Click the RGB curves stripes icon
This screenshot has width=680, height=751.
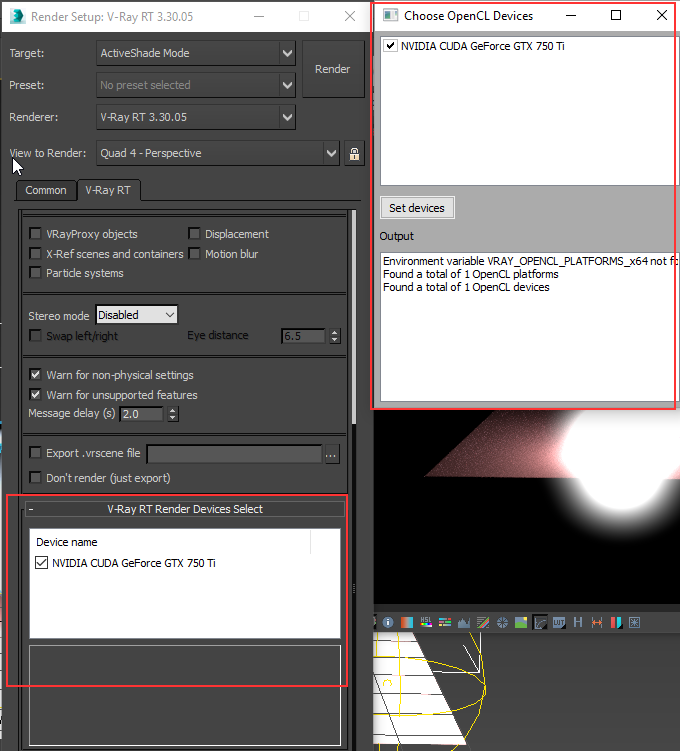(483, 622)
